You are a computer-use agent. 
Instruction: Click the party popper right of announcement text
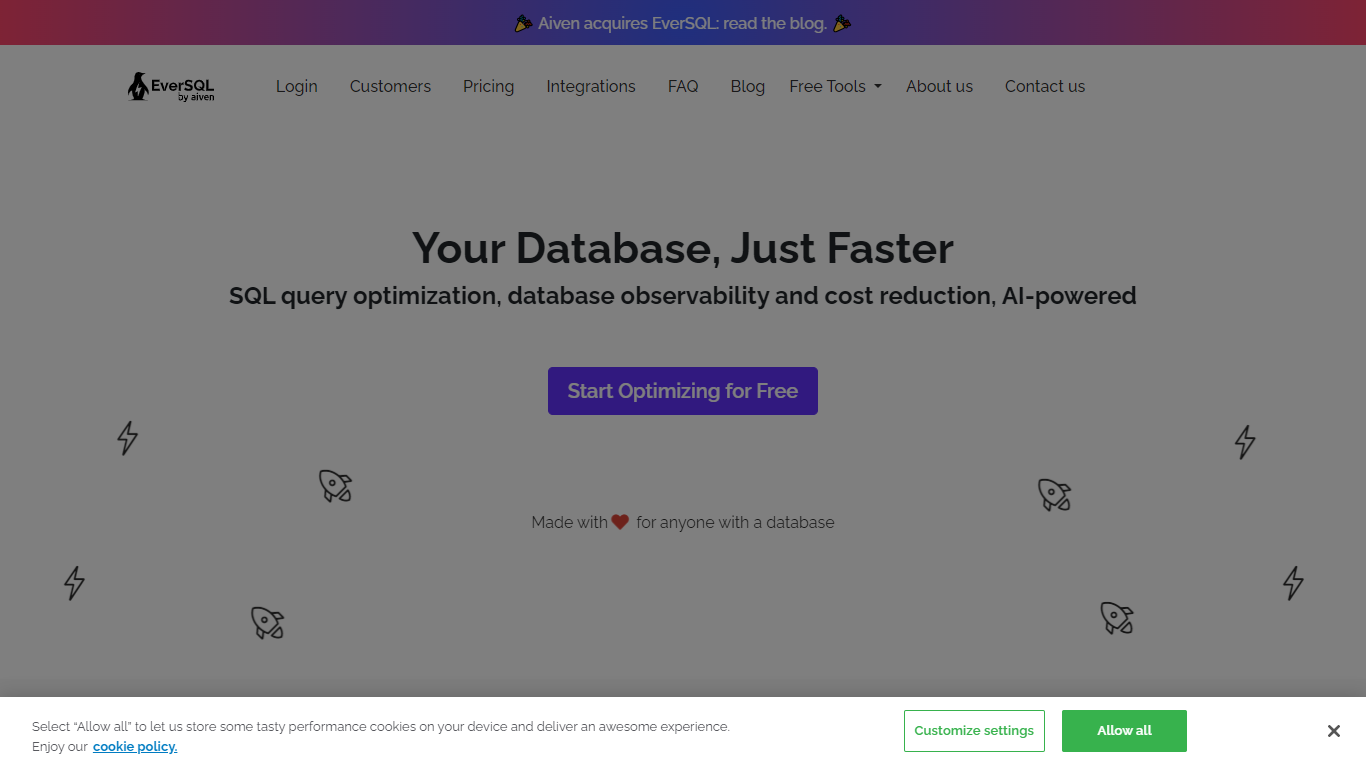pyautogui.click(x=842, y=23)
